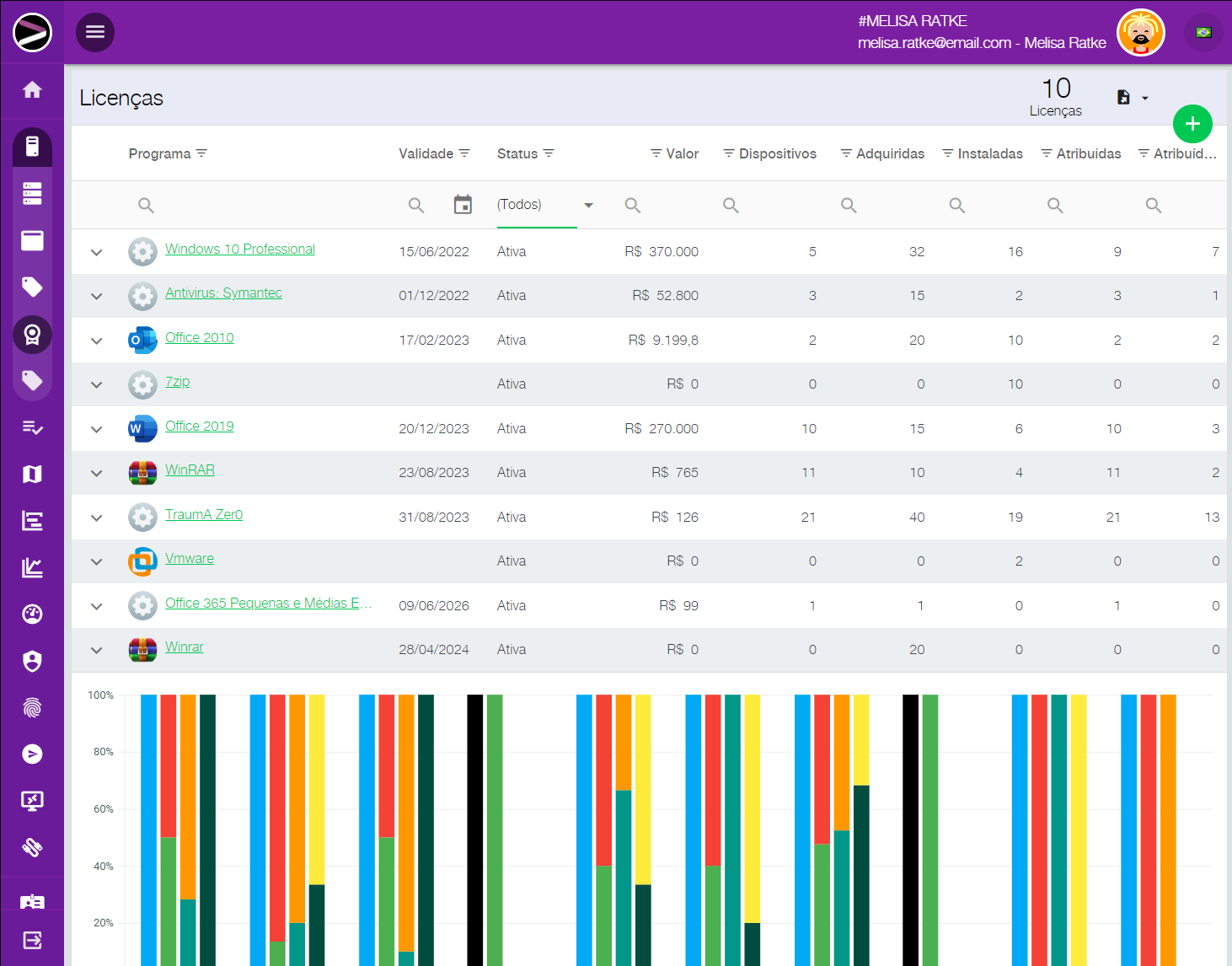Click the black bar in the chart

[475, 826]
